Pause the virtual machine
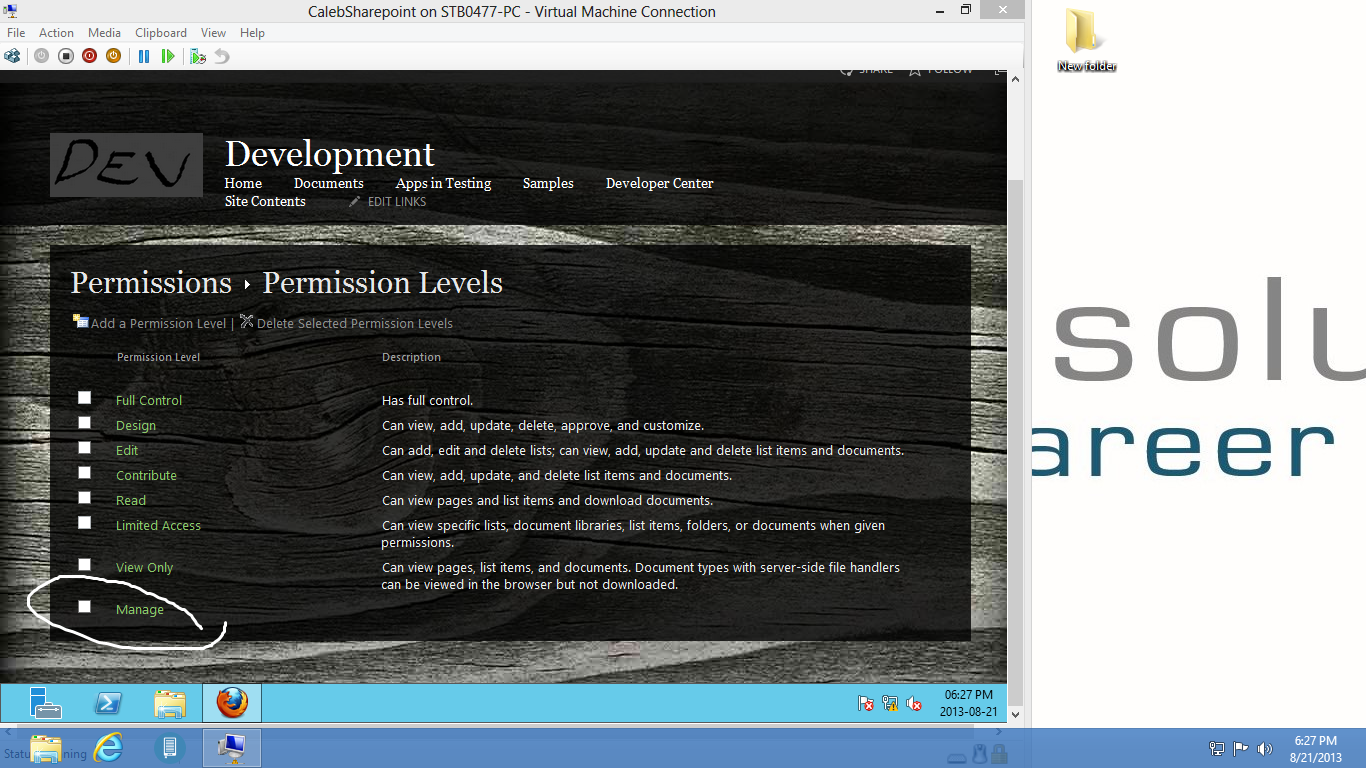 (144, 56)
